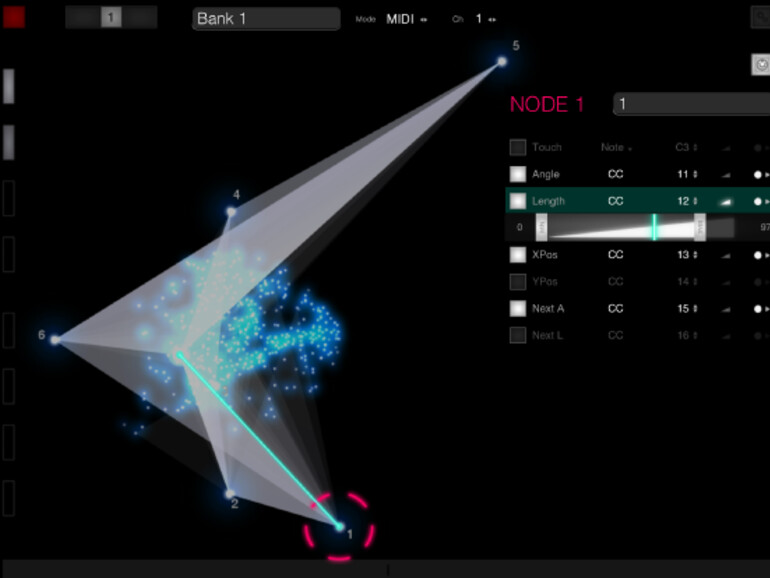Disable the XPos parameter checkbox

518,254
